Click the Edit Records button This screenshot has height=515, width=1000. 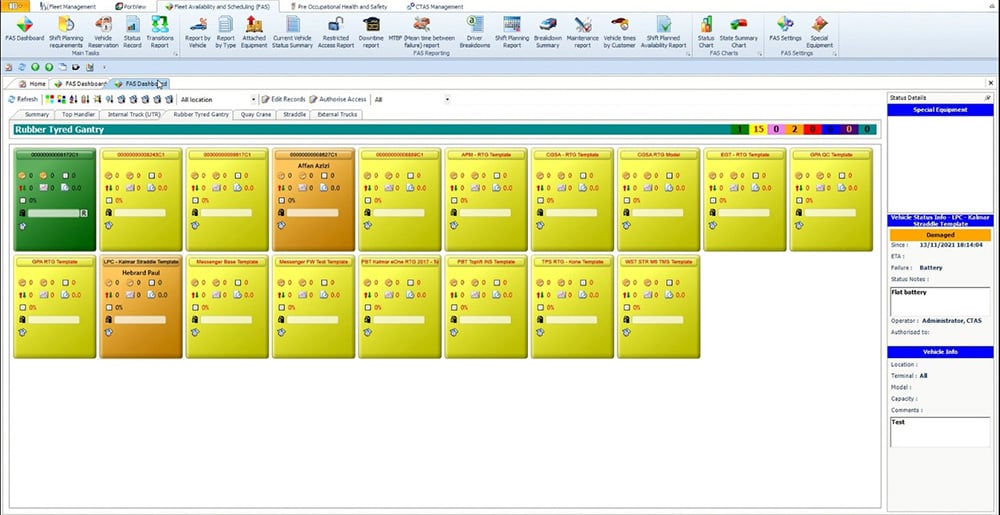283,100
